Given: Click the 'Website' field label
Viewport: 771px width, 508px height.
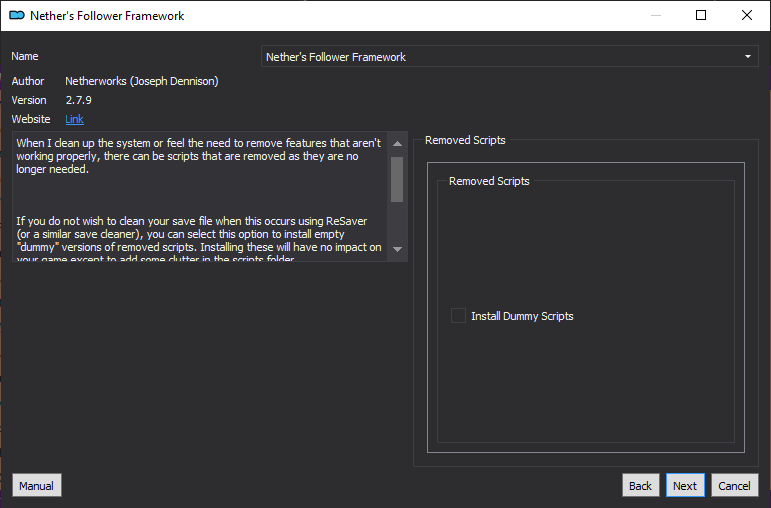Looking at the screenshot, I should [x=30, y=119].
